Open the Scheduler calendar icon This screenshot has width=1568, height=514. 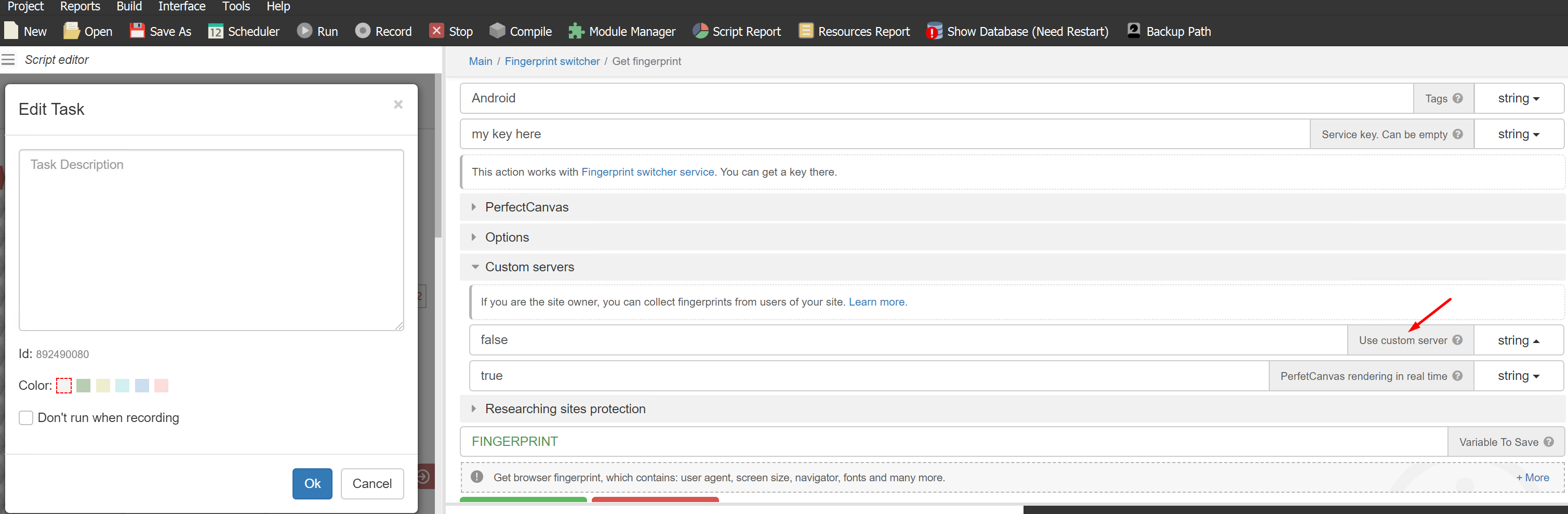click(x=216, y=31)
